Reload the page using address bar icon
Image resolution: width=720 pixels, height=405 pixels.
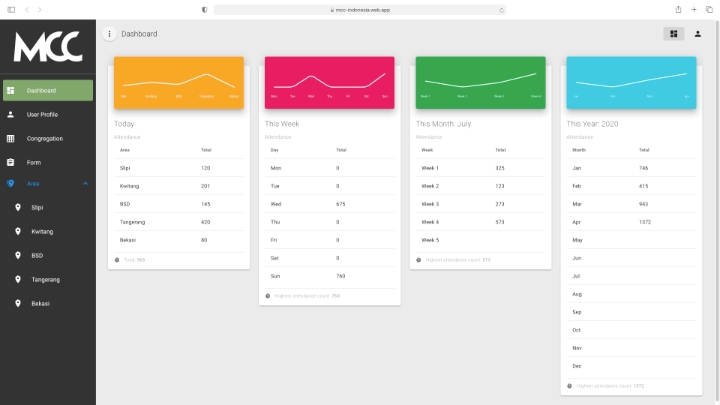[x=501, y=10]
